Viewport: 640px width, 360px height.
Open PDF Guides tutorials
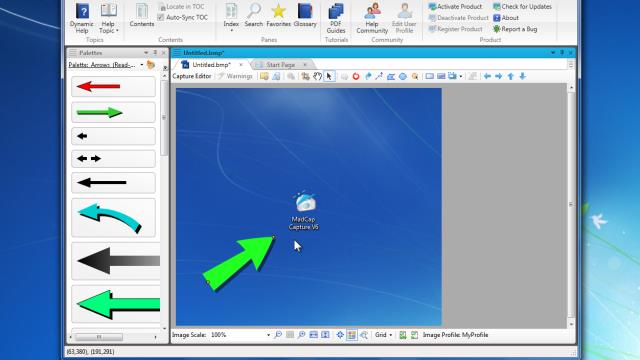pyautogui.click(x=336, y=19)
